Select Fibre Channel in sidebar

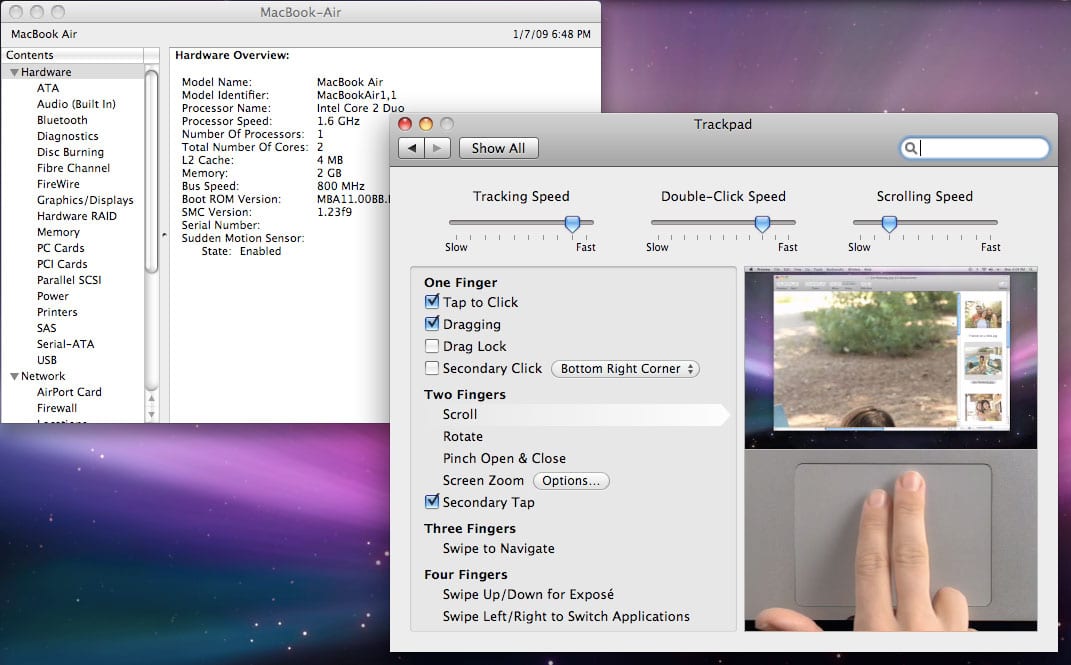click(73, 168)
